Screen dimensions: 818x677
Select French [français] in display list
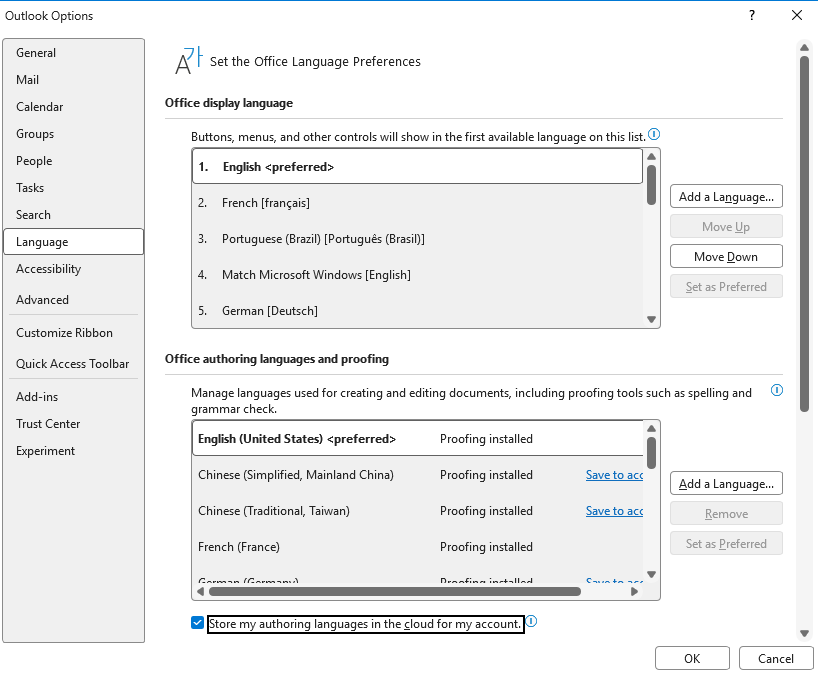tap(417, 203)
